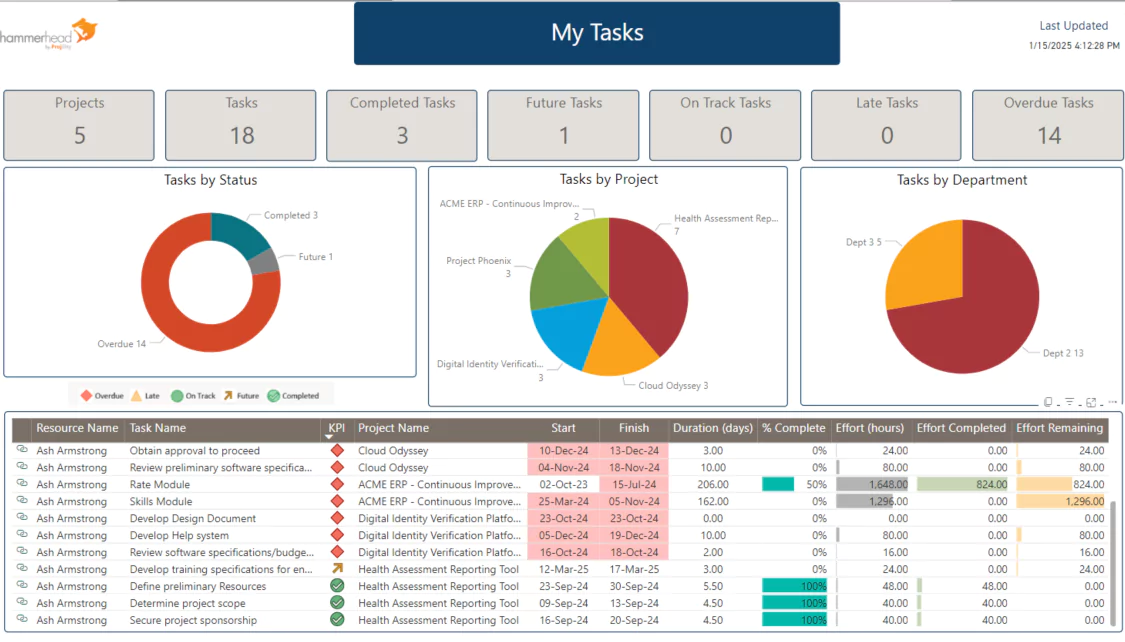Toggle the Future legend item

point(241,395)
